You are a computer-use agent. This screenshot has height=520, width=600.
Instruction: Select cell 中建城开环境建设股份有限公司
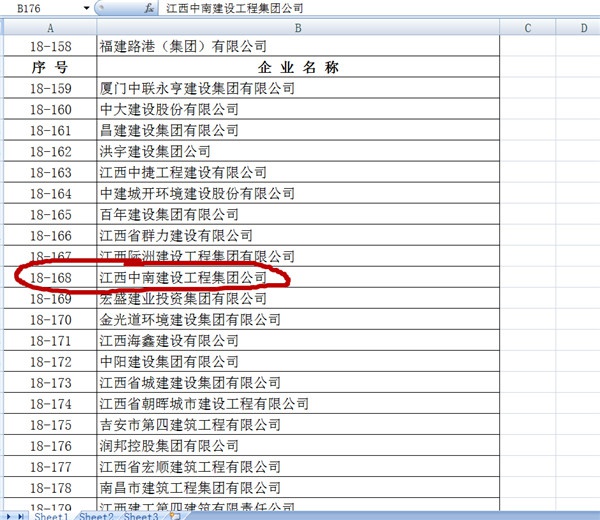[298, 193]
